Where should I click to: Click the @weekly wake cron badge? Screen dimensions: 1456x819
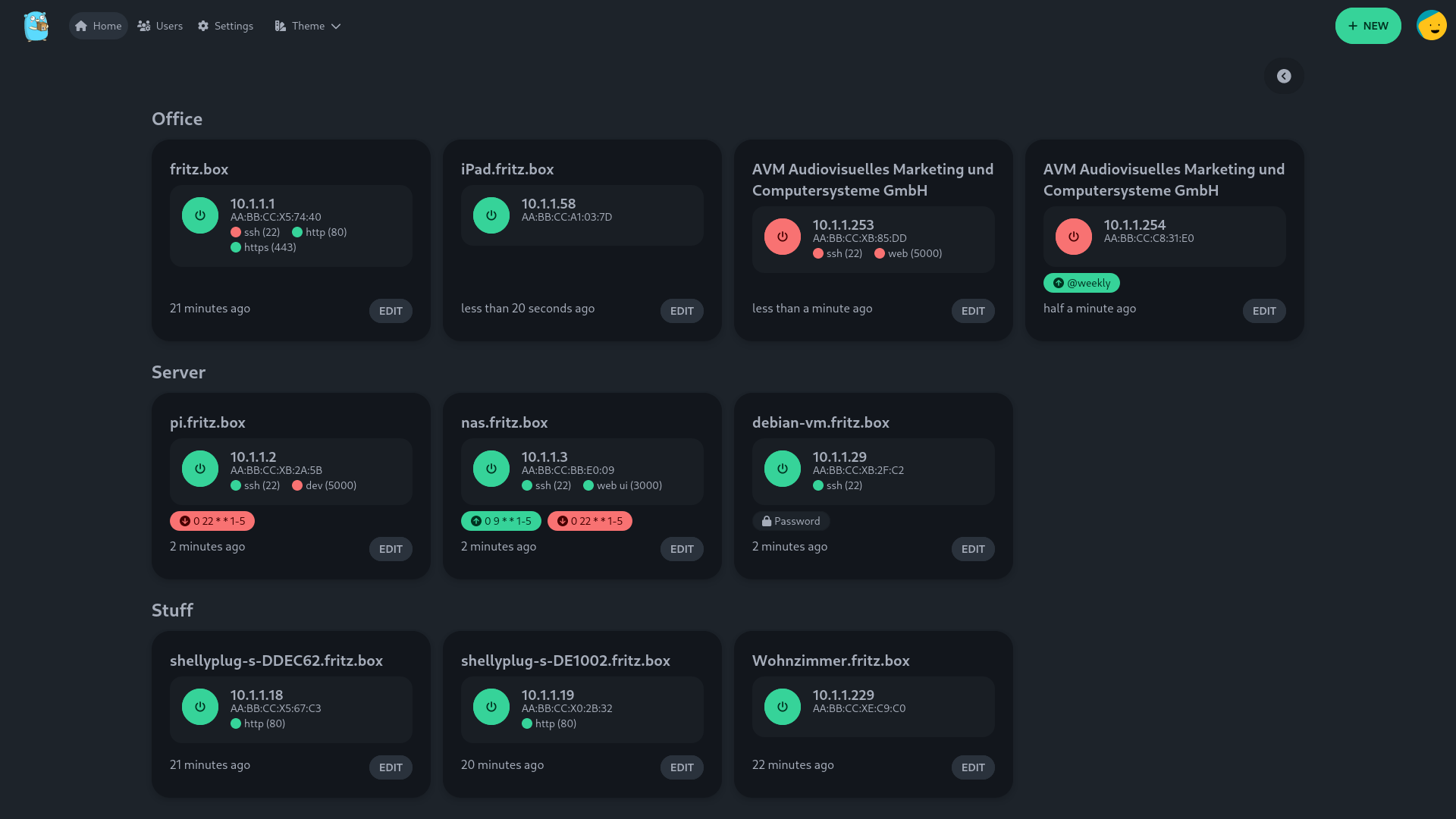[1081, 283]
